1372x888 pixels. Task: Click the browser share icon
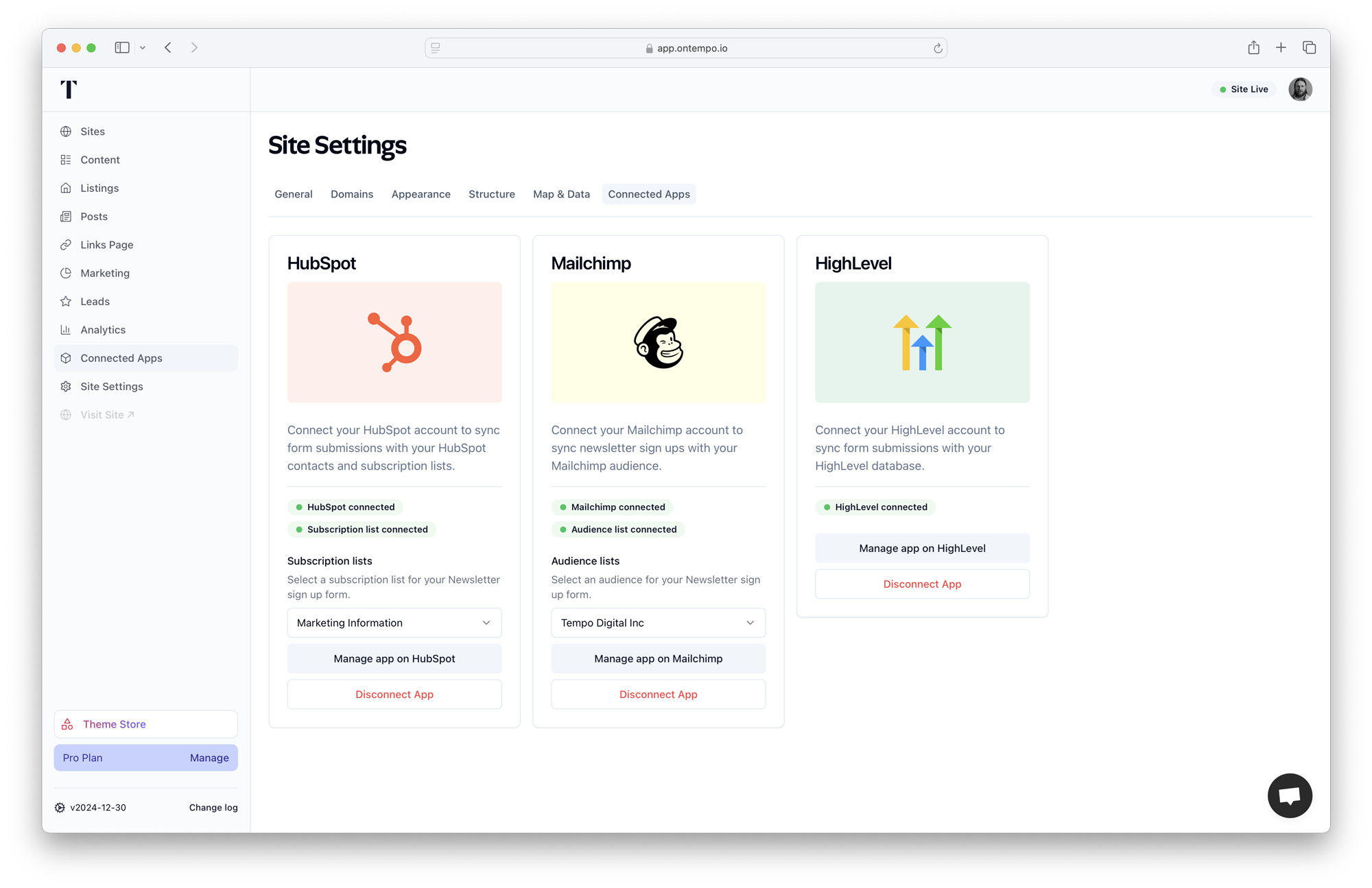pos(1253,47)
